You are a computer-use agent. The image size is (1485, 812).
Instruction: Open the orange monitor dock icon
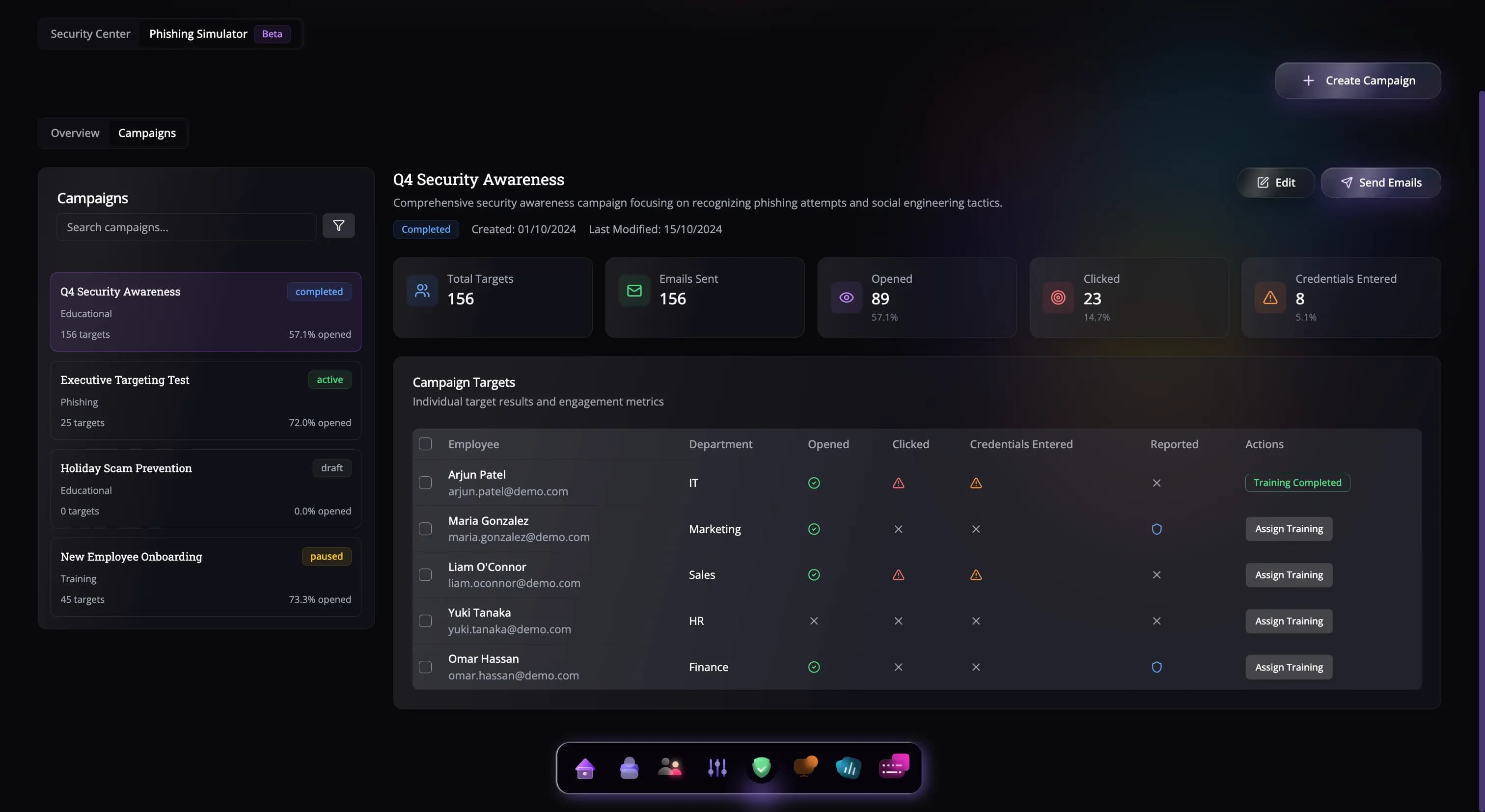pyautogui.click(x=805, y=766)
